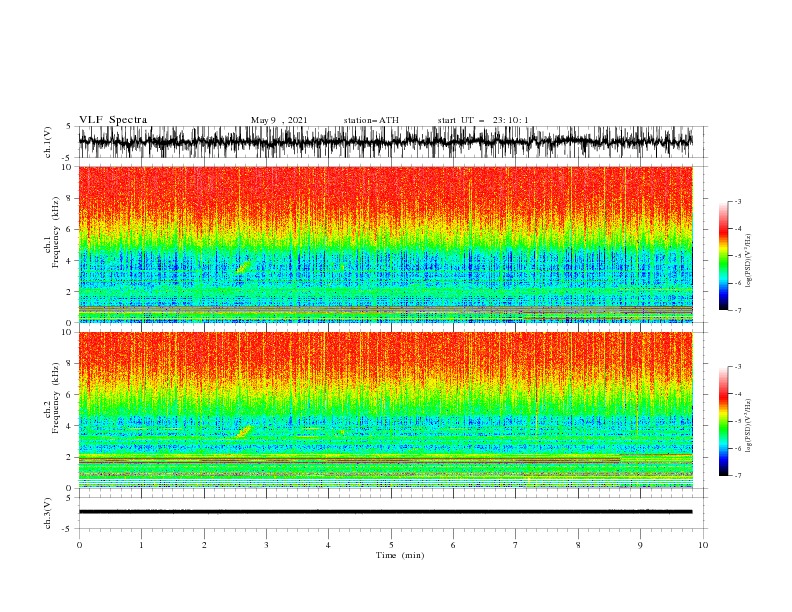The image size is (792, 612).
Task: Click the ch.2 Frequency (kHz) axis label
Action: [x=52, y=398]
